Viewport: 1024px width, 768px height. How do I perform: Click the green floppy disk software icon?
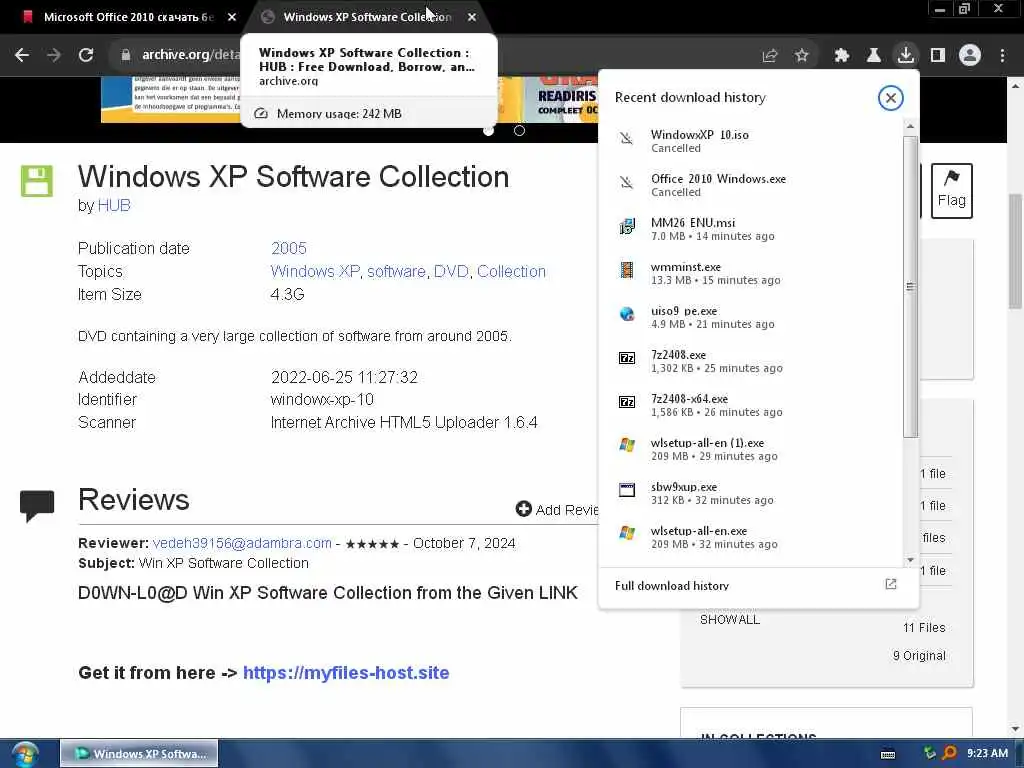[x=37, y=181]
